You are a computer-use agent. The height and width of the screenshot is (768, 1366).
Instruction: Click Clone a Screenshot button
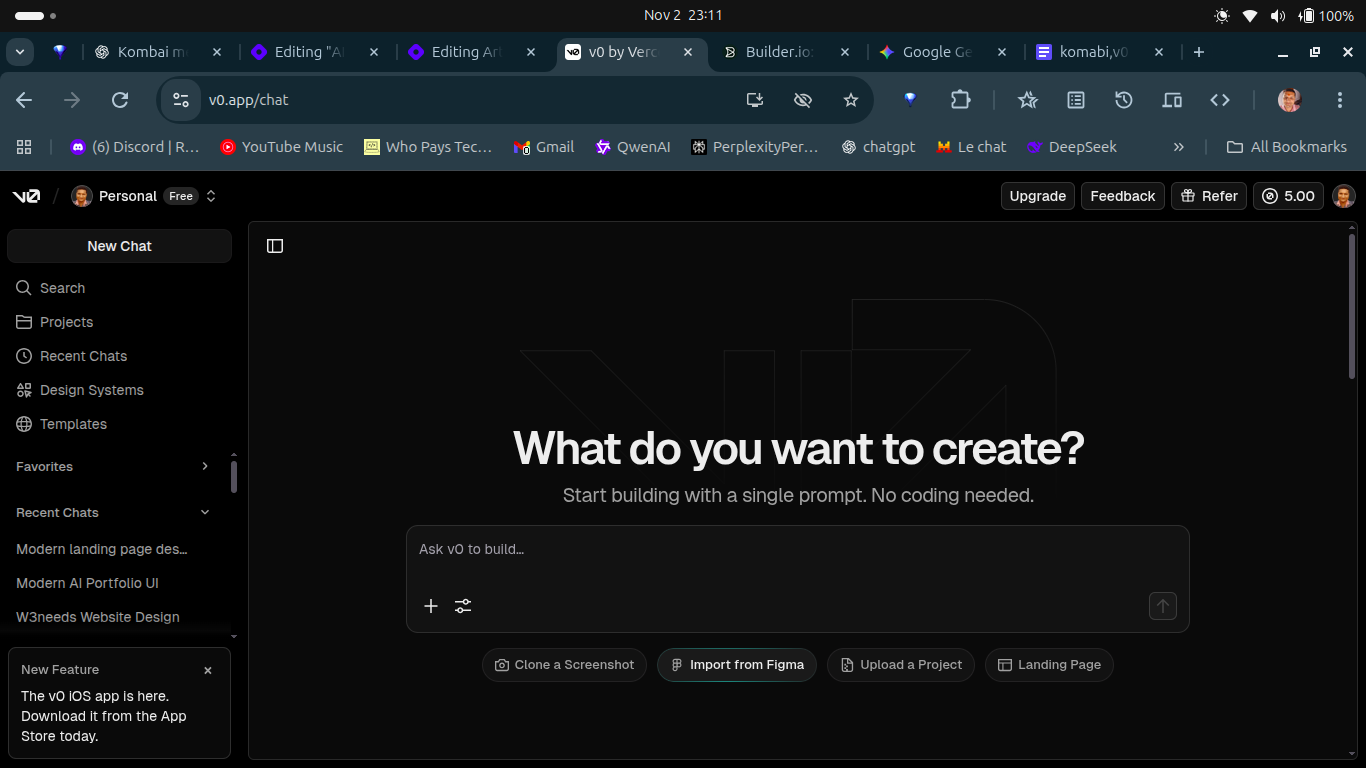pyautogui.click(x=565, y=665)
